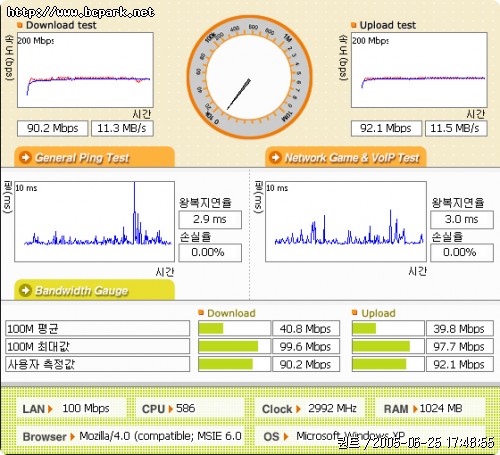Click the 10 ms label on VoIP graph

pos(277,188)
